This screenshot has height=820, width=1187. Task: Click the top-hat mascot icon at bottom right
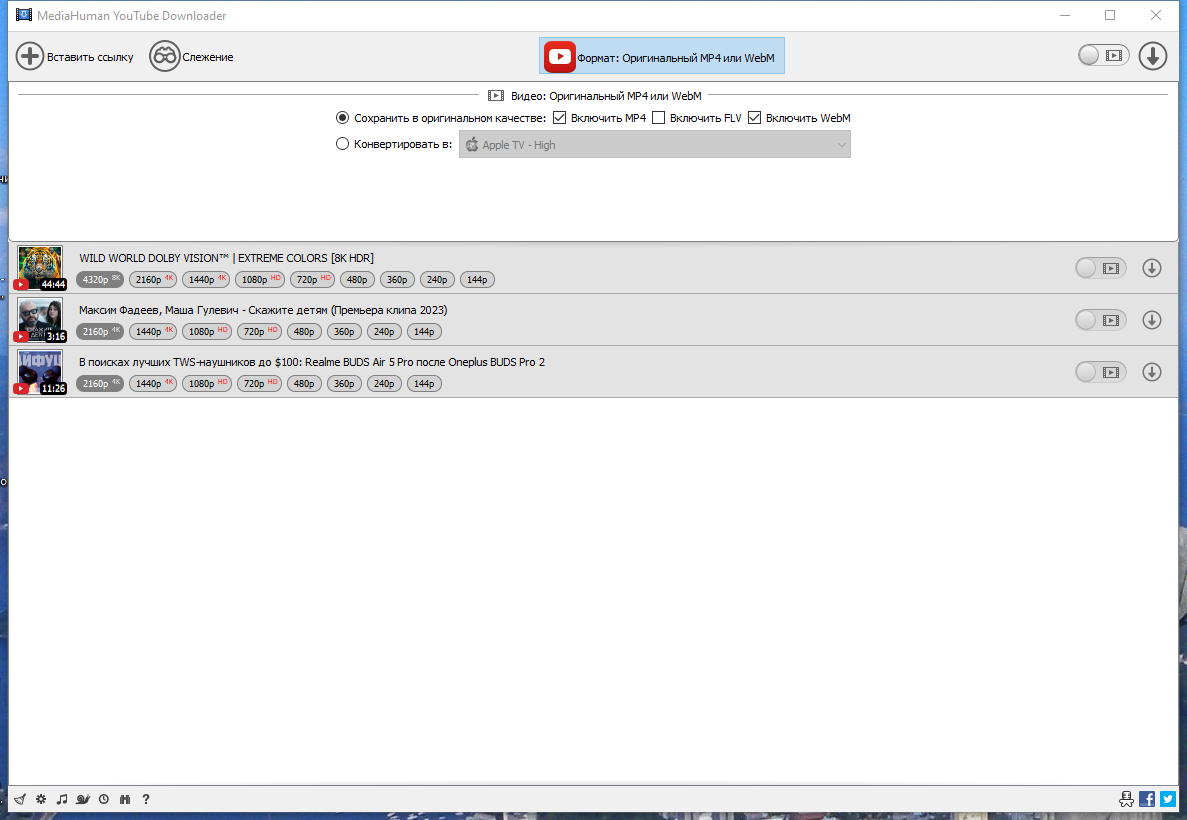click(x=1126, y=799)
